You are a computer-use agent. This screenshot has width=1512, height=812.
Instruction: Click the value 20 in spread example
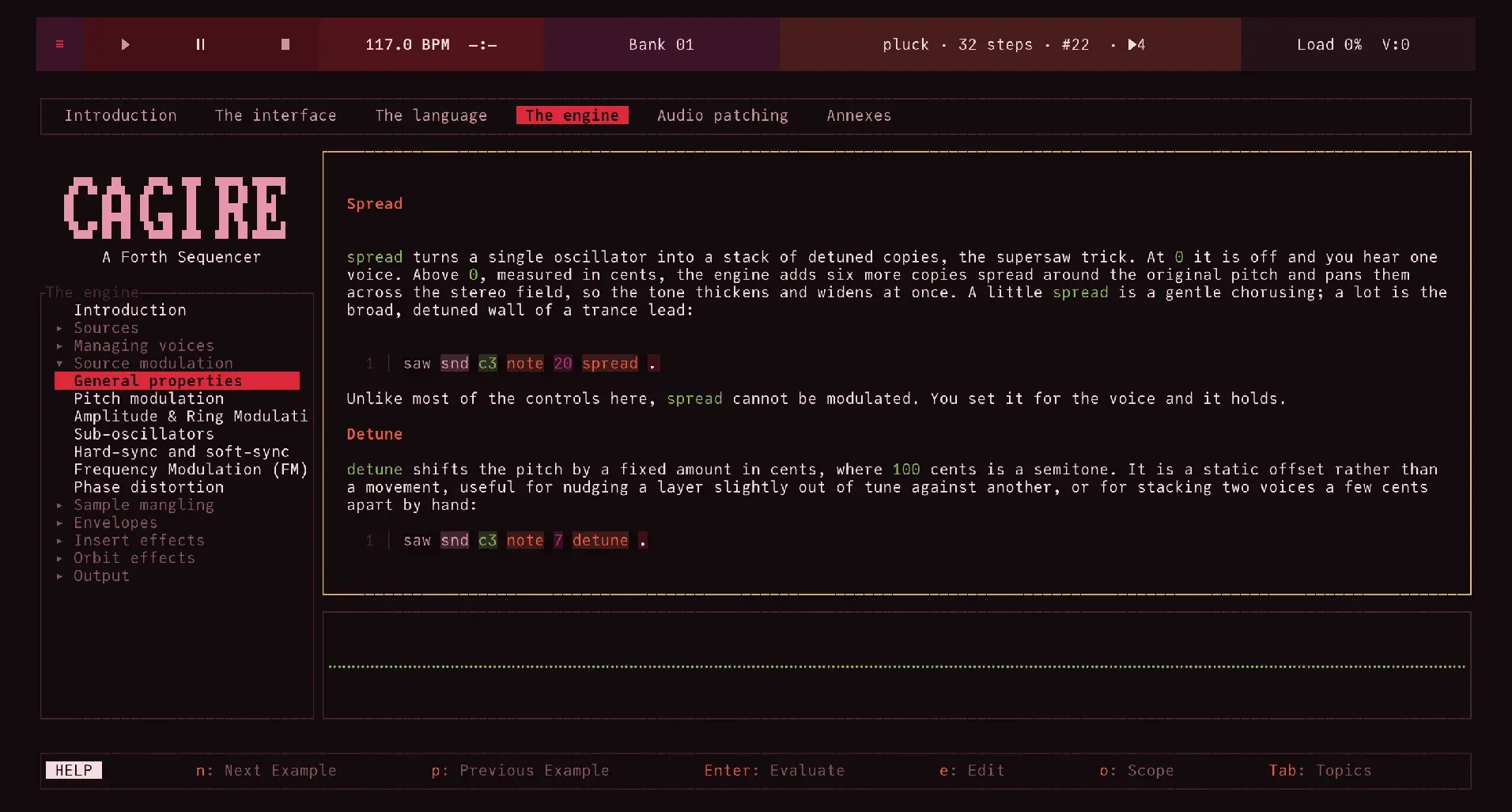tap(562, 363)
